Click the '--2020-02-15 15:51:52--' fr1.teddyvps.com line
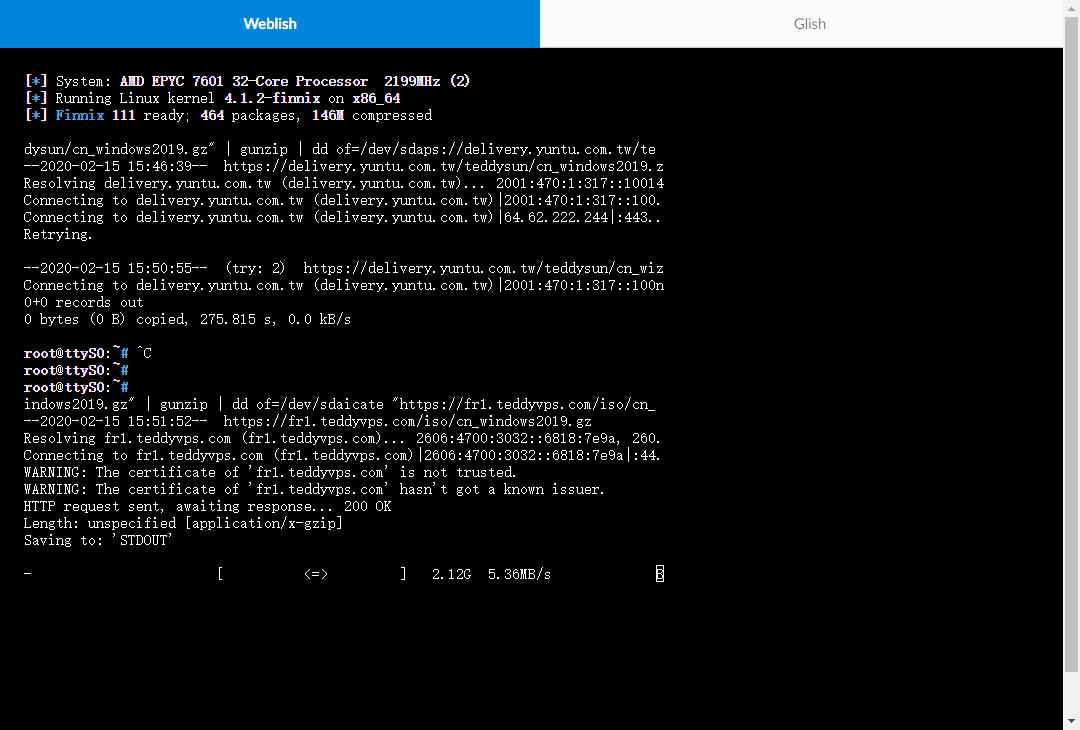Viewport: 1080px width, 730px height. tap(307, 421)
